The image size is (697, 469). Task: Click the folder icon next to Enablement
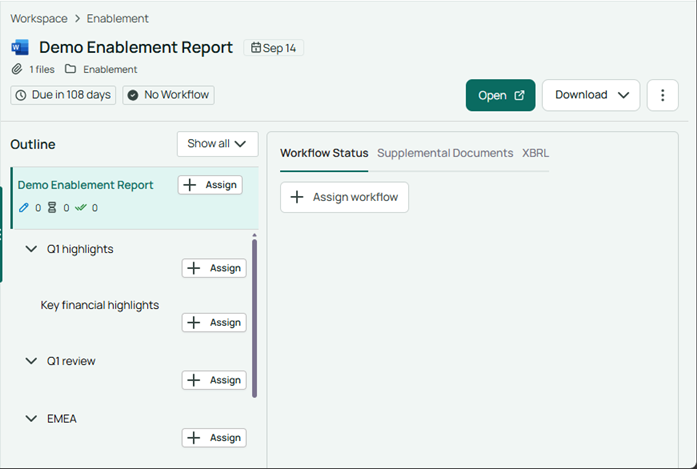[x=70, y=69]
